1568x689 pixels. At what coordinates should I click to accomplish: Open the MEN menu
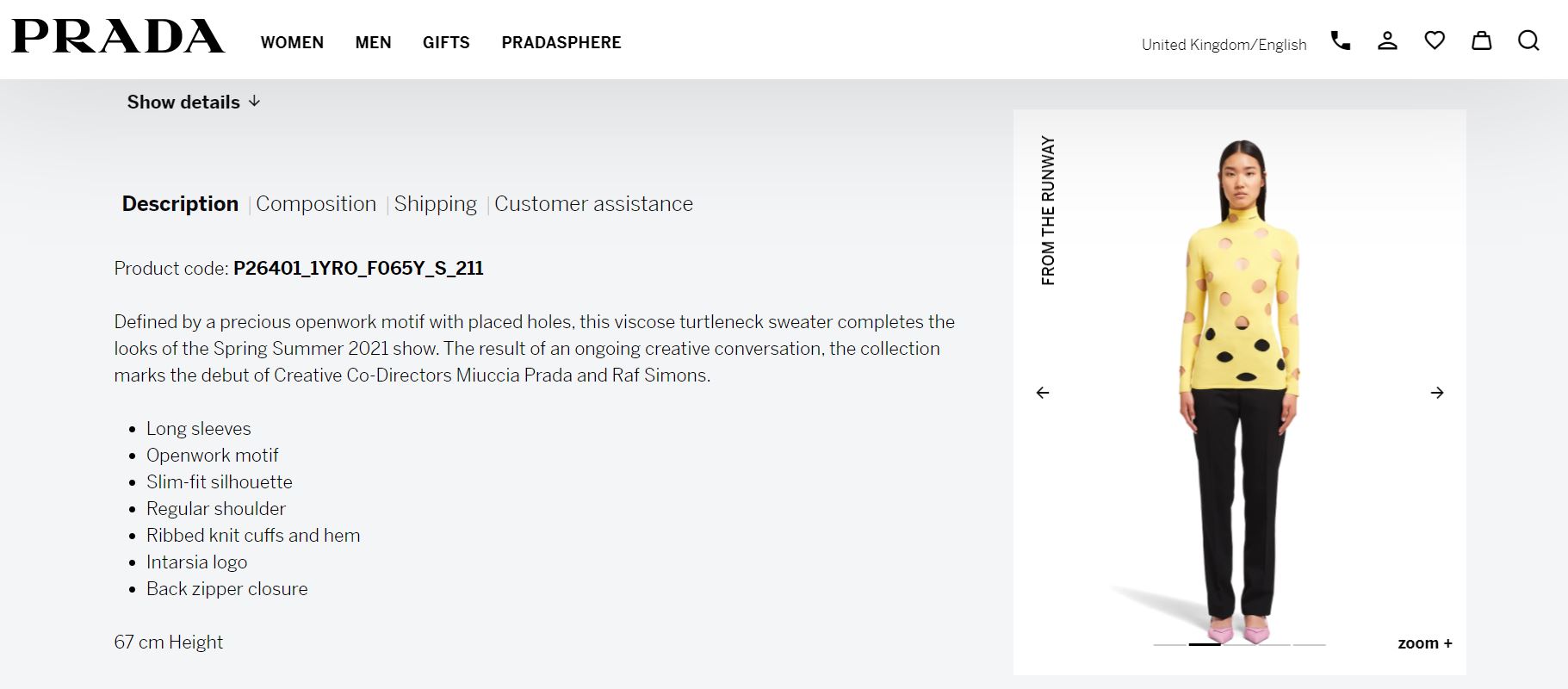pos(373,42)
